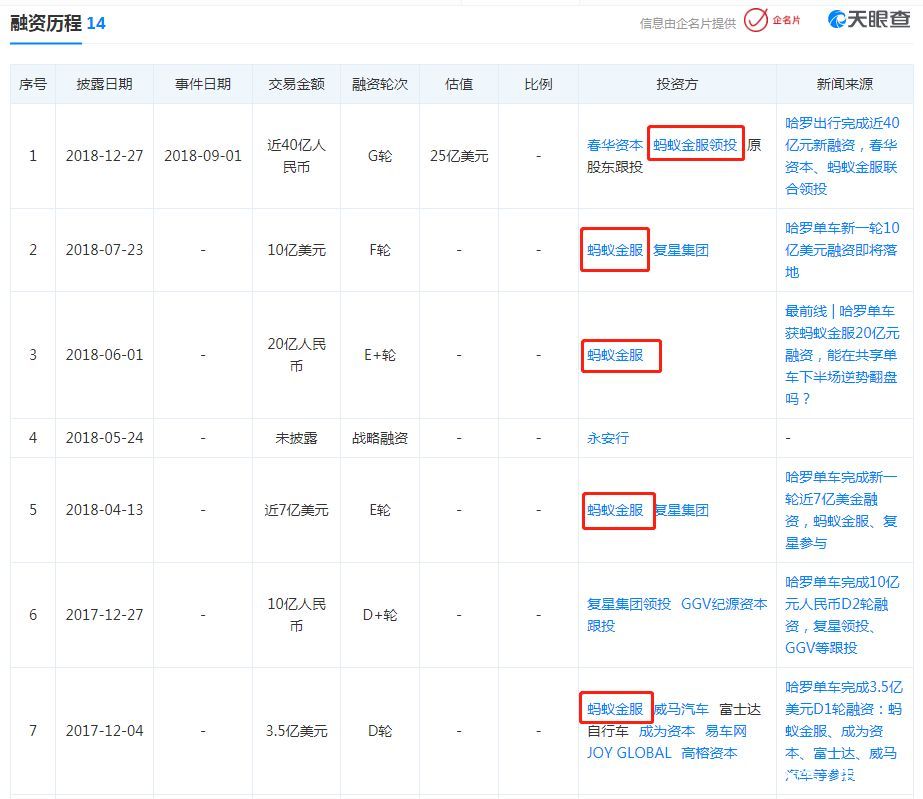Select the date cell 2018-07-23
Viewport: 923px width, 799px height.
pyautogui.click(x=104, y=250)
